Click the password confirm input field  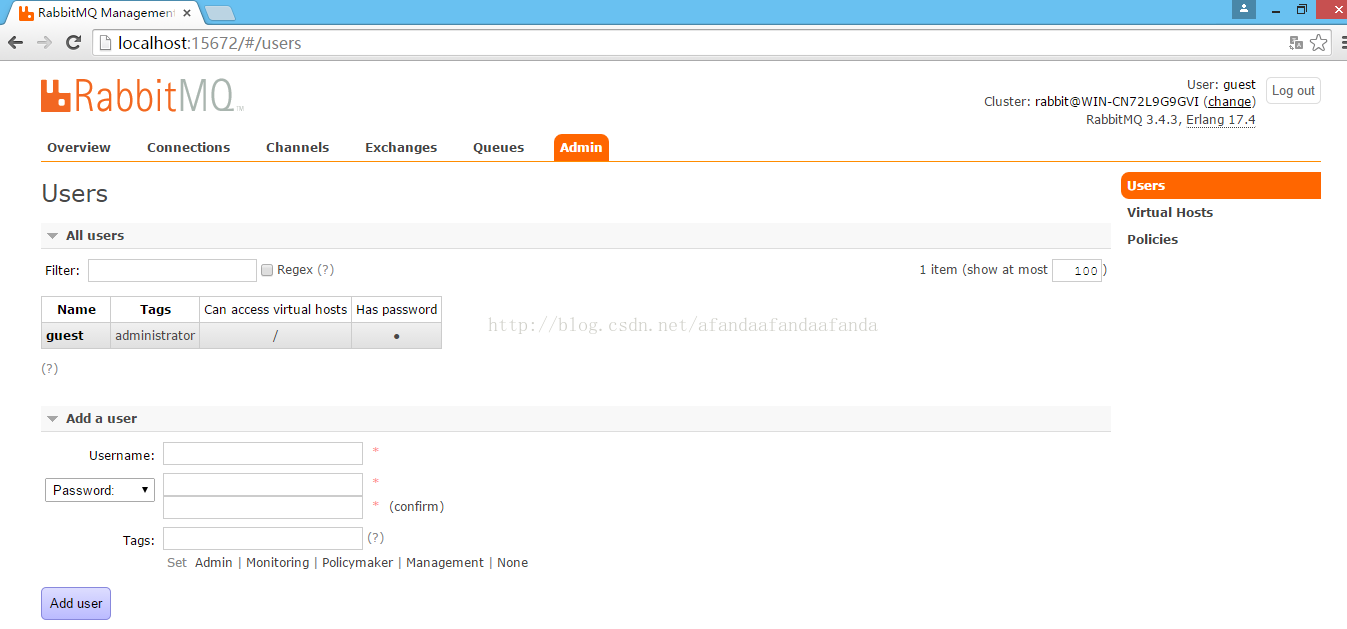click(x=263, y=507)
